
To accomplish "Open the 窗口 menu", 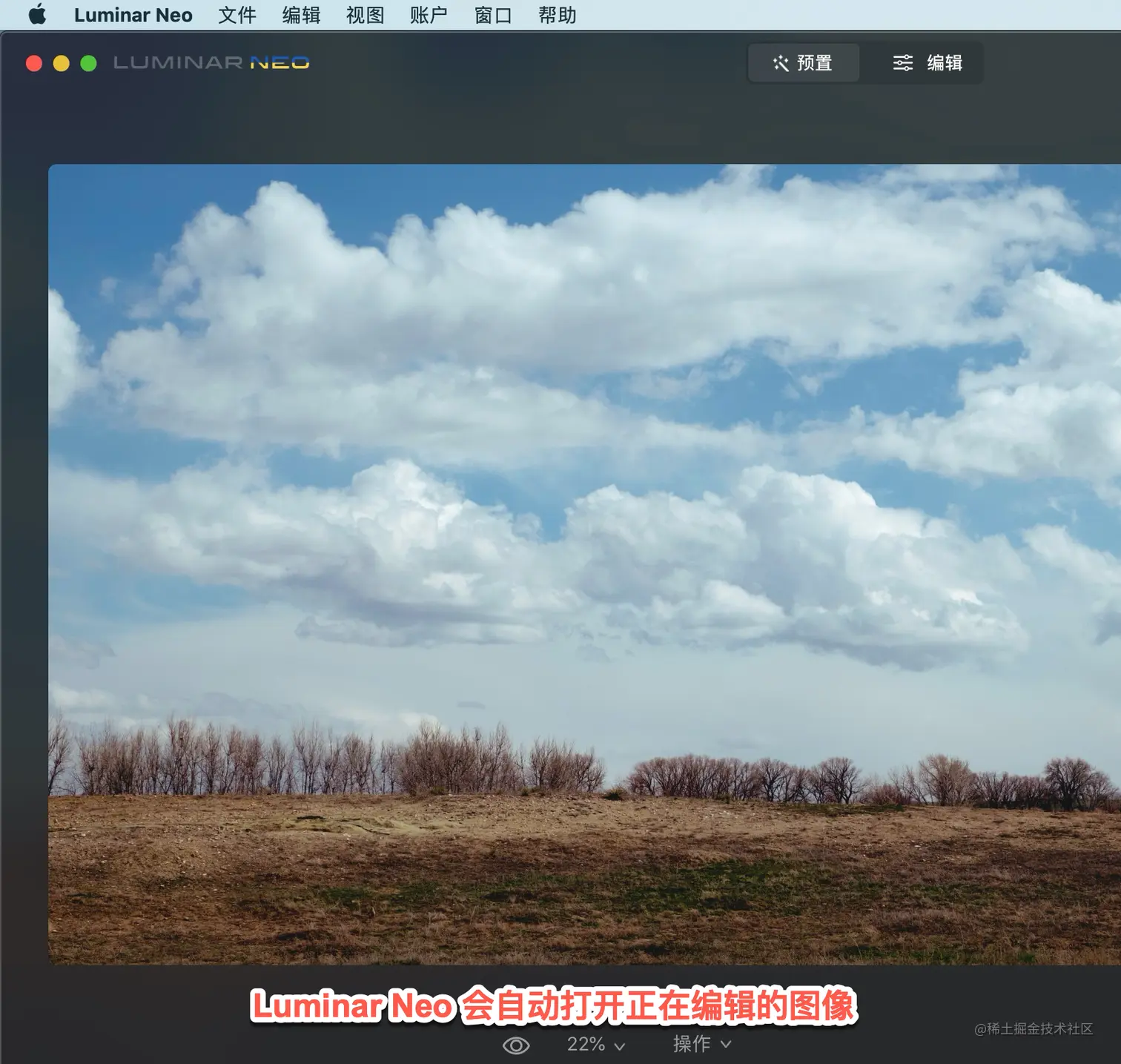I will tap(493, 15).
